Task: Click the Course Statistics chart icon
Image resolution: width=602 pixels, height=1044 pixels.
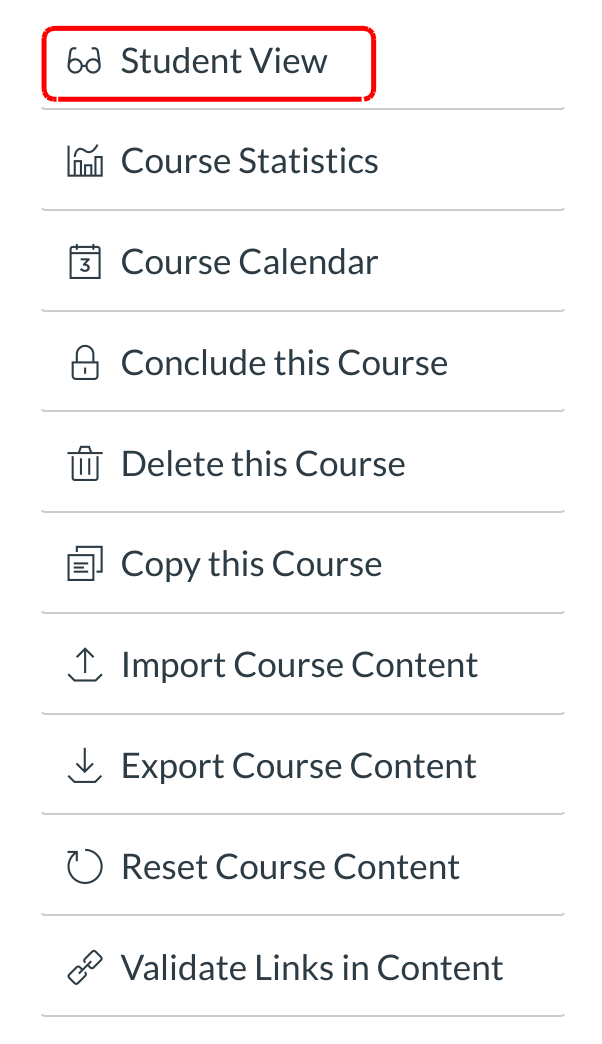Action: 84,162
